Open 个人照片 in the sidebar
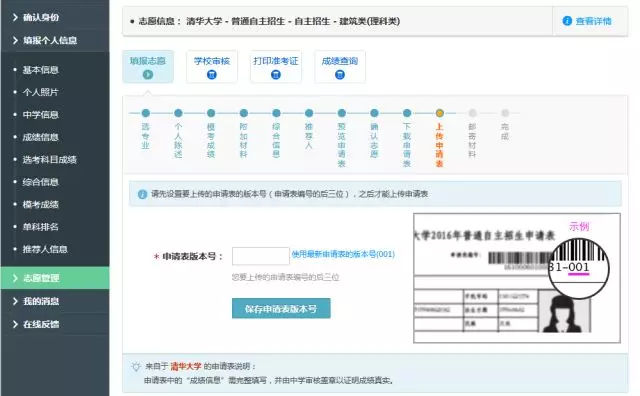640x396 pixels. 40,92
